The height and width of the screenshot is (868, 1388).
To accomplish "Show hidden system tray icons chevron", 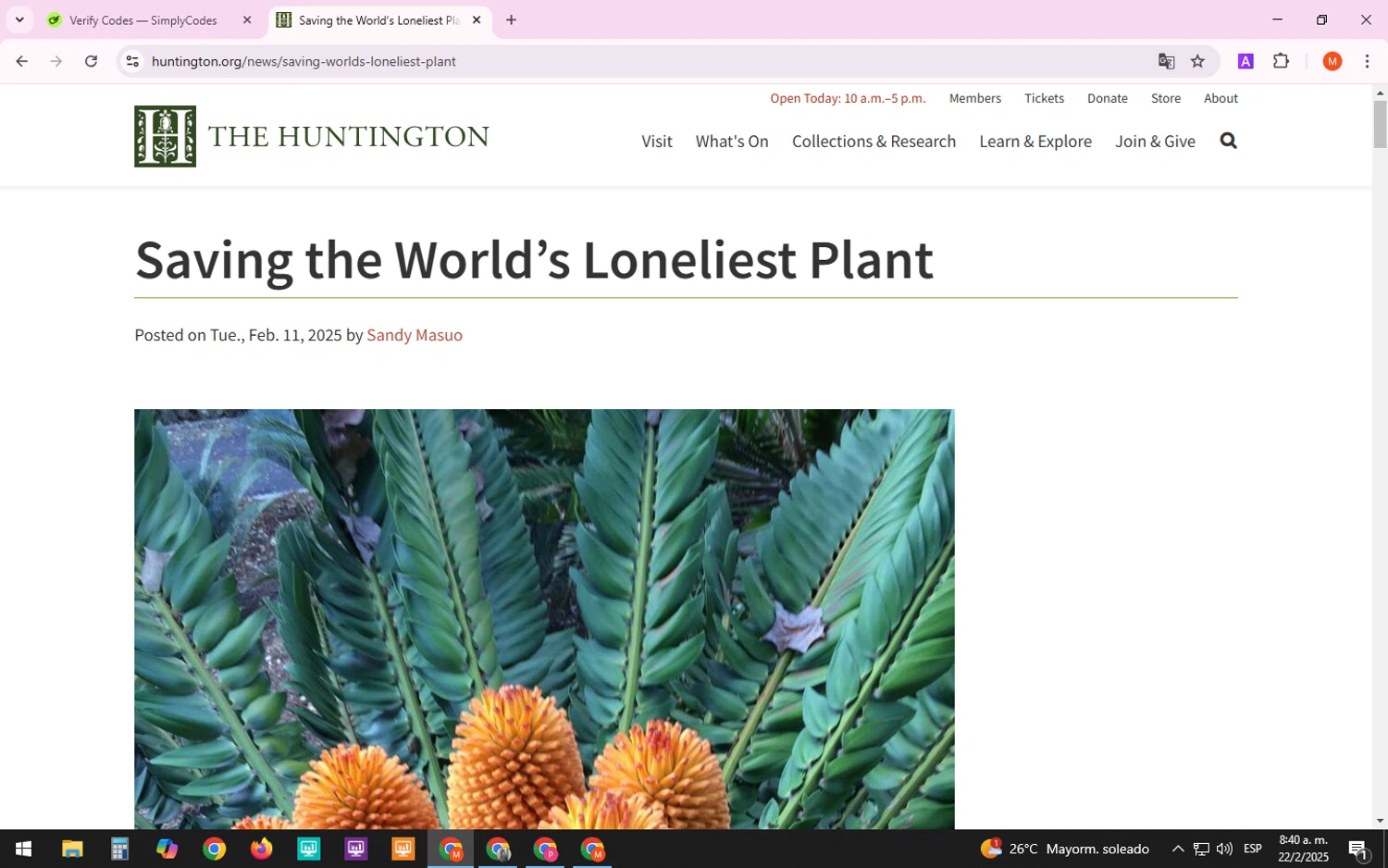I will 1178,849.
